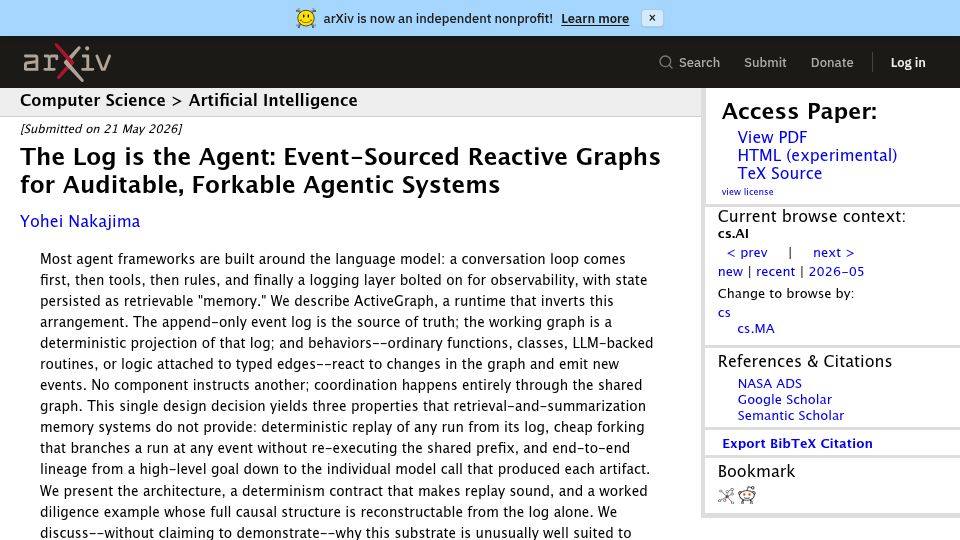Open Donate in header

pos(831,62)
